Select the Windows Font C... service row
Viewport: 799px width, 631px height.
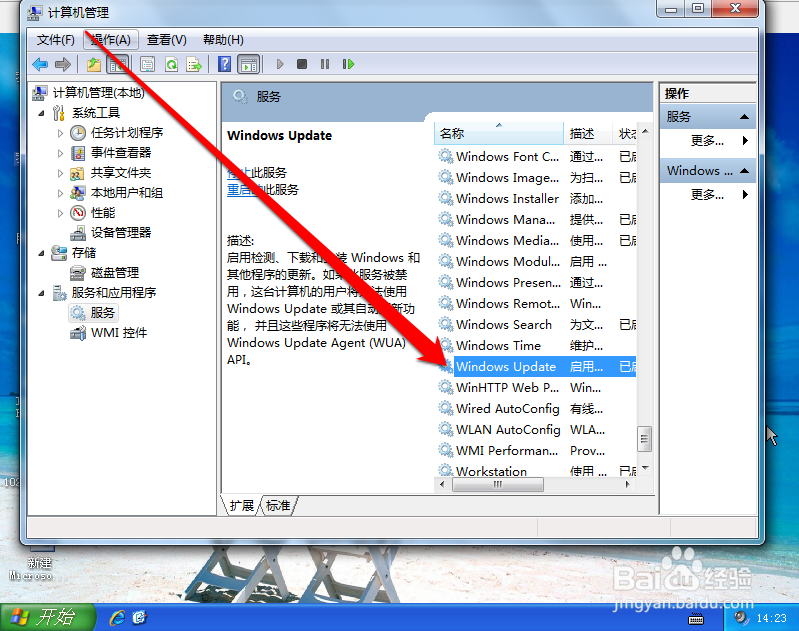(537, 156)
